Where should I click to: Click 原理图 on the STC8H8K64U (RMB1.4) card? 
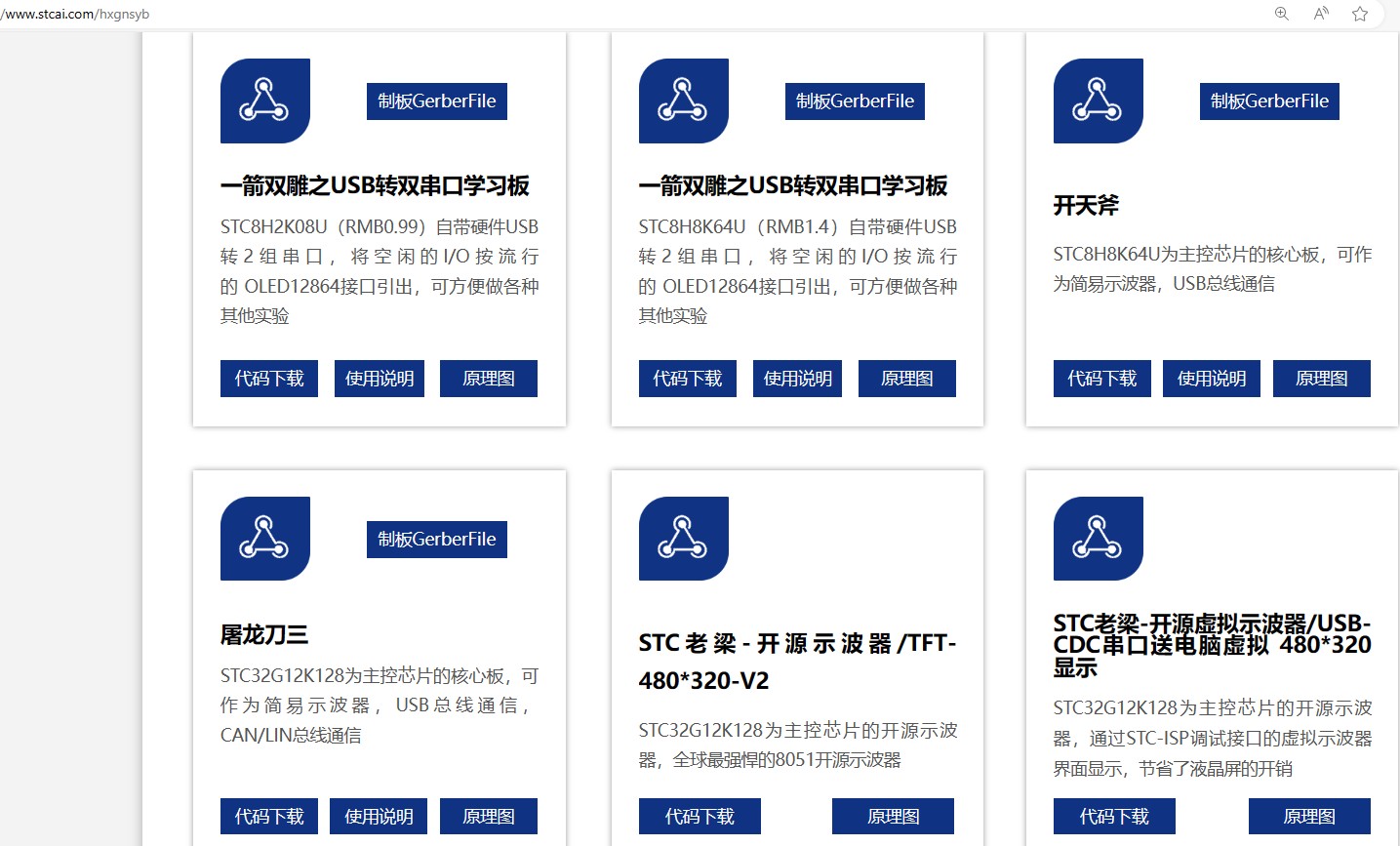[907, 379]
